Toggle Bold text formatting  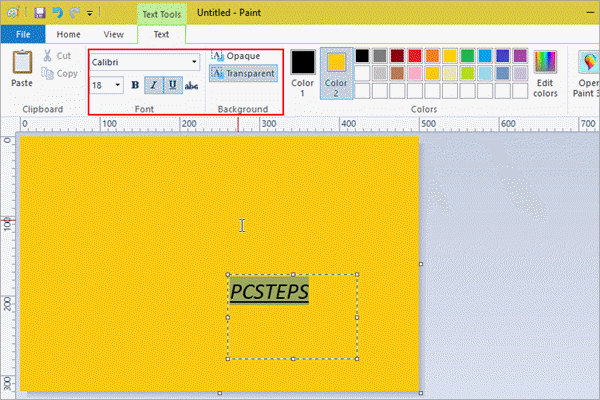[135, 86]
